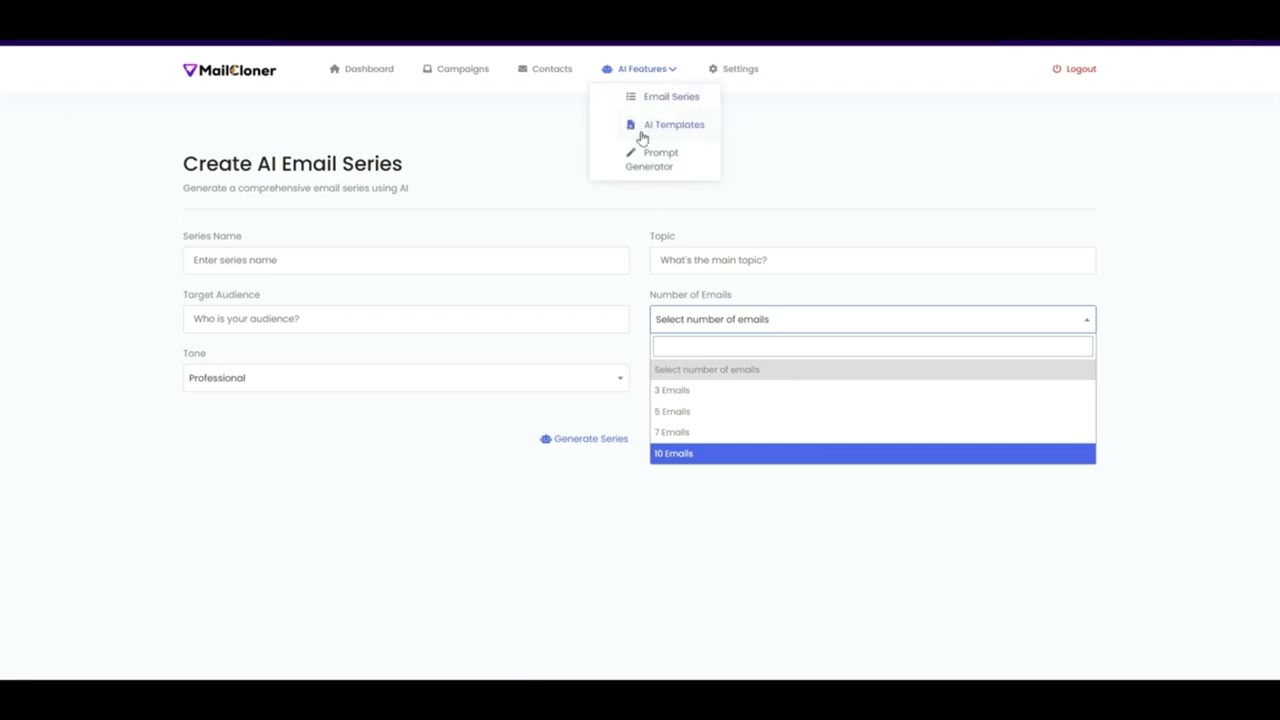Click the Generate Series button
Screen dimensions: 1280x720
coord(584,439)
